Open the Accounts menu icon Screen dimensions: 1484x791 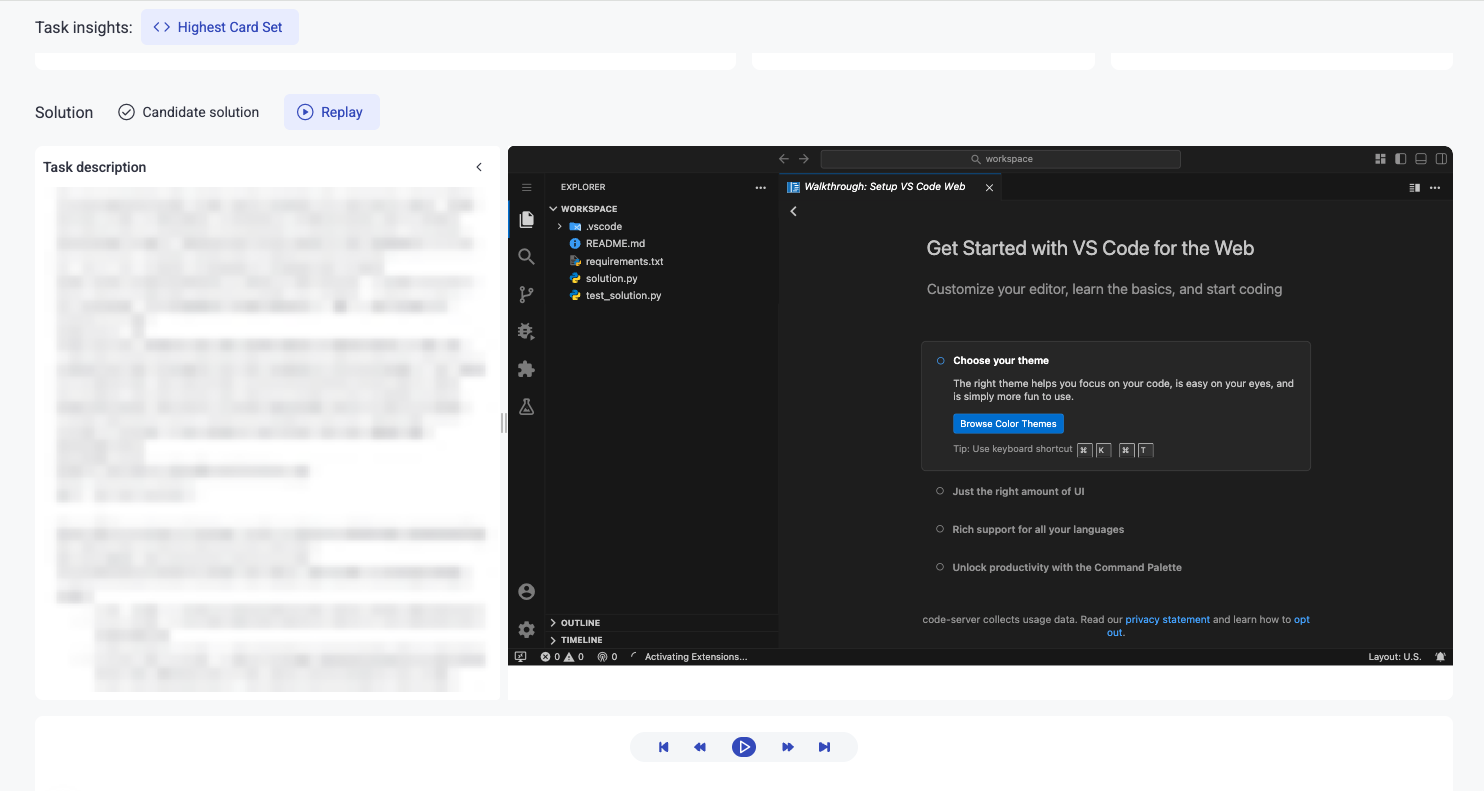526,592
